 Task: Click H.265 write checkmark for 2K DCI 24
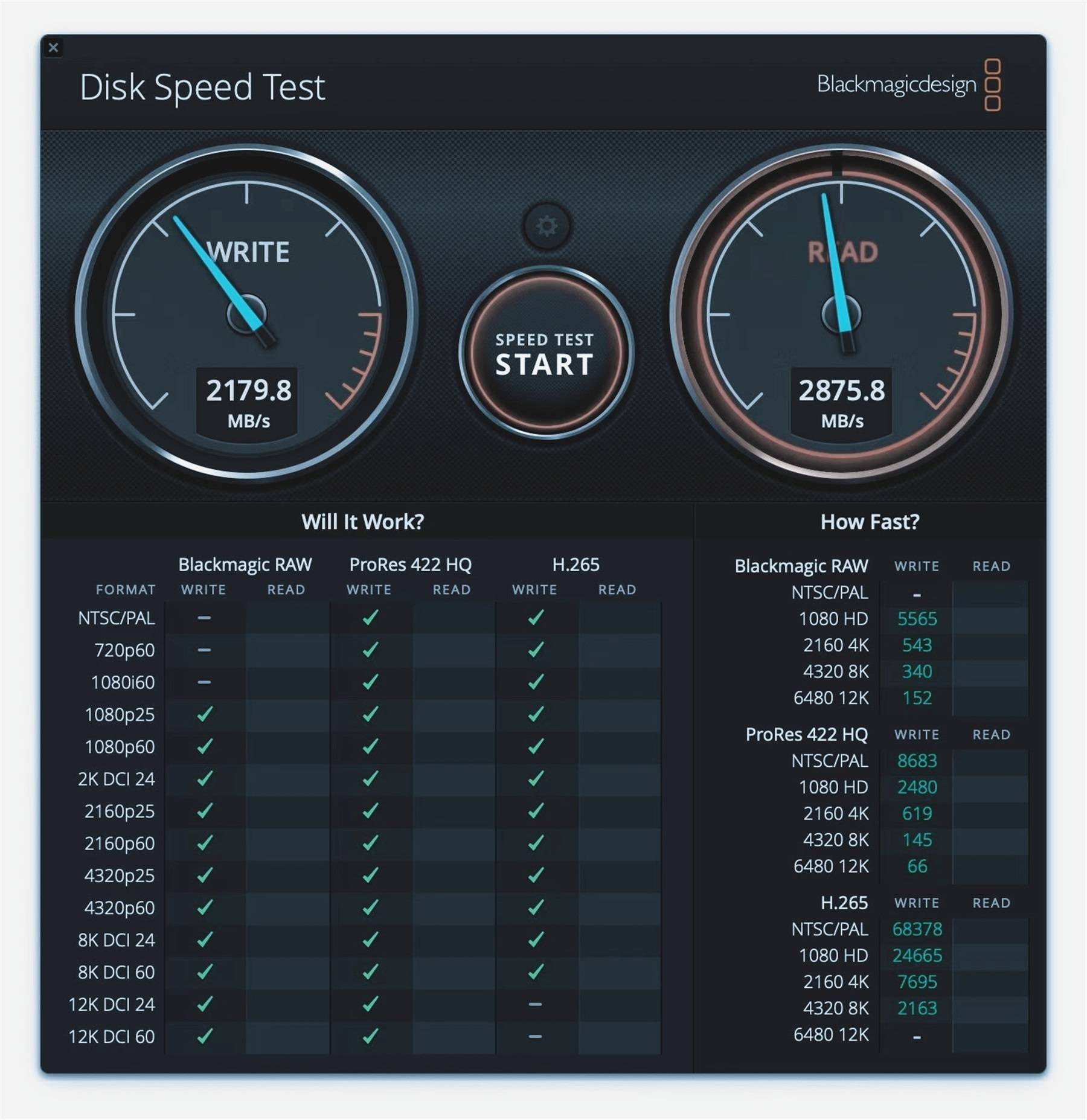[536, 779]
